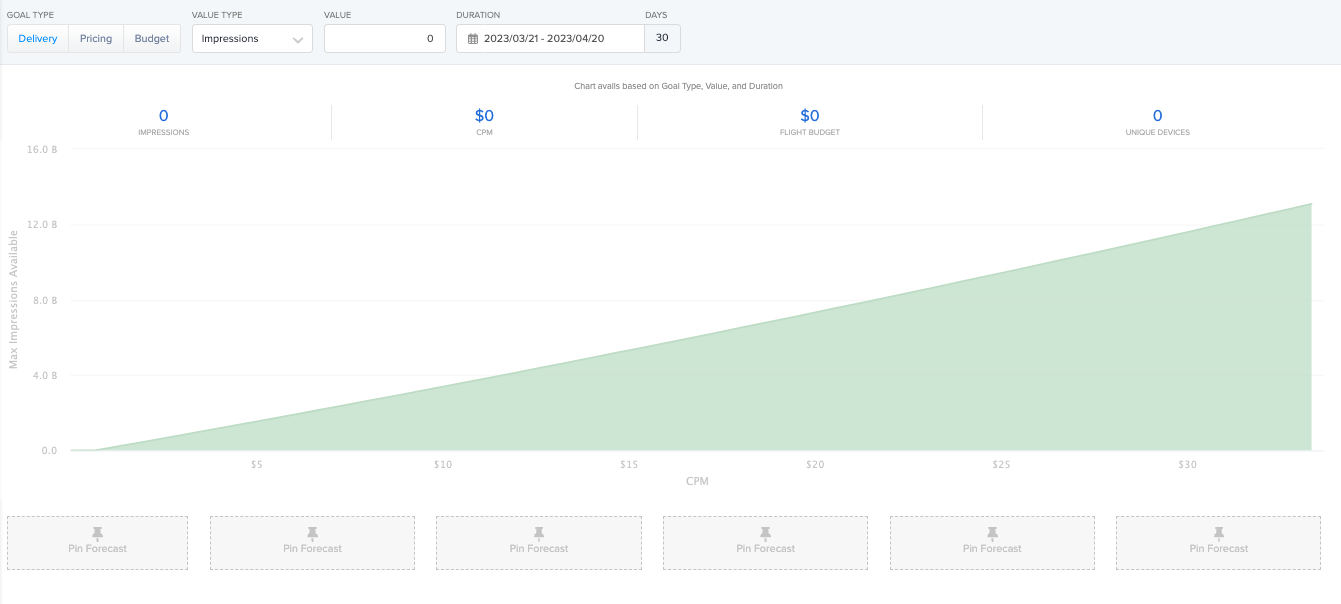1341x604 pixels.
Task: Click the chevron arrow of Value Type
Action: 298,40
